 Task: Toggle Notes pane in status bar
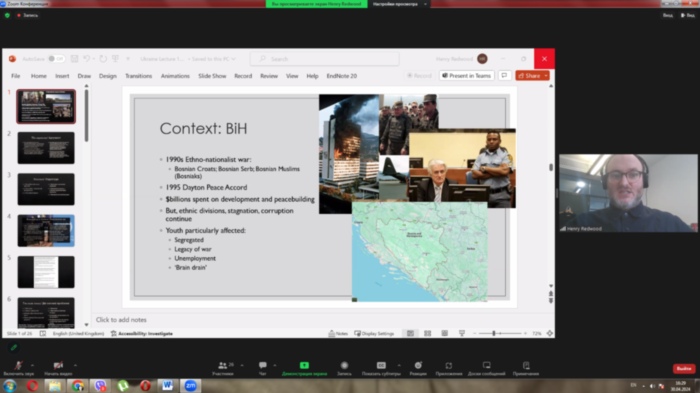click(338, 333)
